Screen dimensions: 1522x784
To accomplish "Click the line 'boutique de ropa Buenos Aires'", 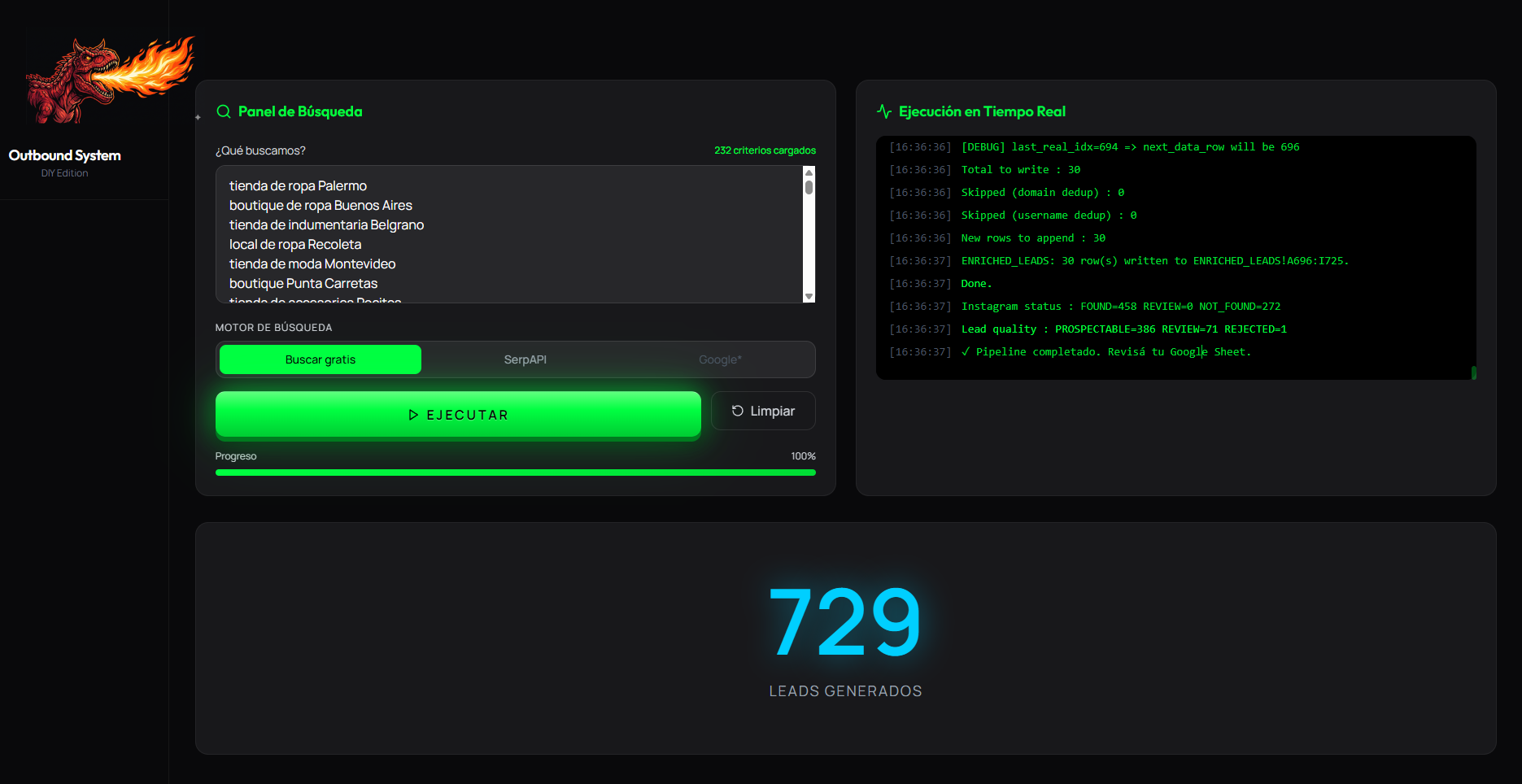I will click(321, 205).
